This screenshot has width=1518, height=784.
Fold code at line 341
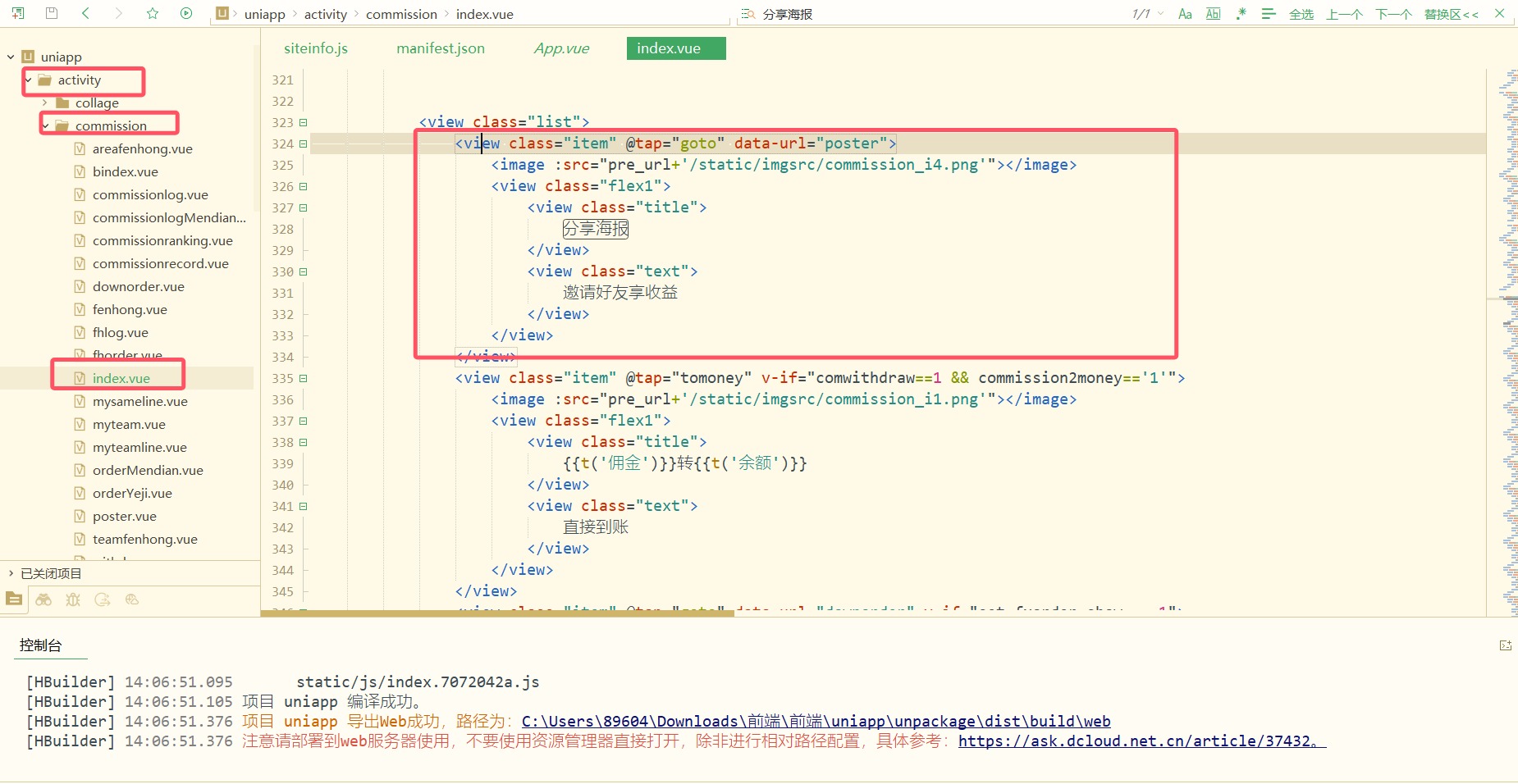(x=303, y=506)
